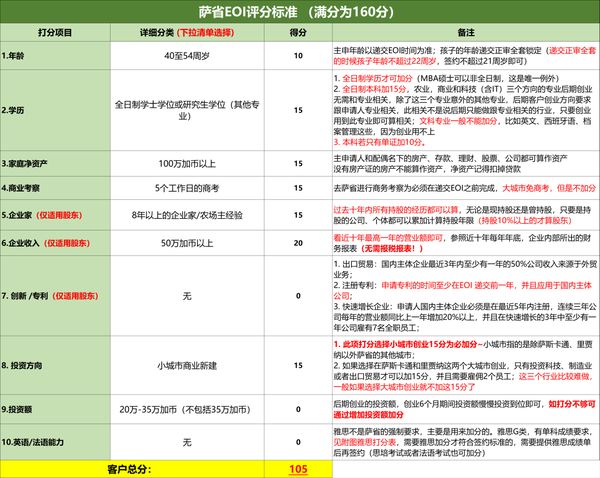Image resolution: width=600 pixels, height=478 pixels.
Task: Select the '打分项目' column header
Action: tap(55, 33)
